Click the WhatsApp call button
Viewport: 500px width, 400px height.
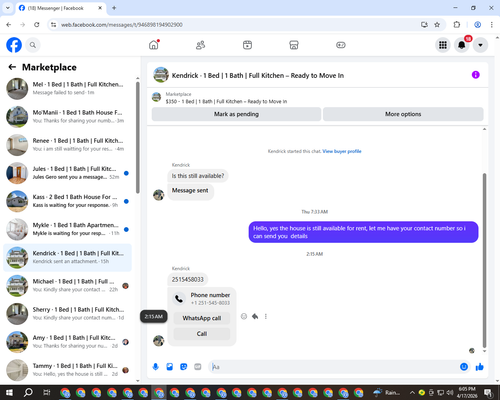(x=202, y=318)
